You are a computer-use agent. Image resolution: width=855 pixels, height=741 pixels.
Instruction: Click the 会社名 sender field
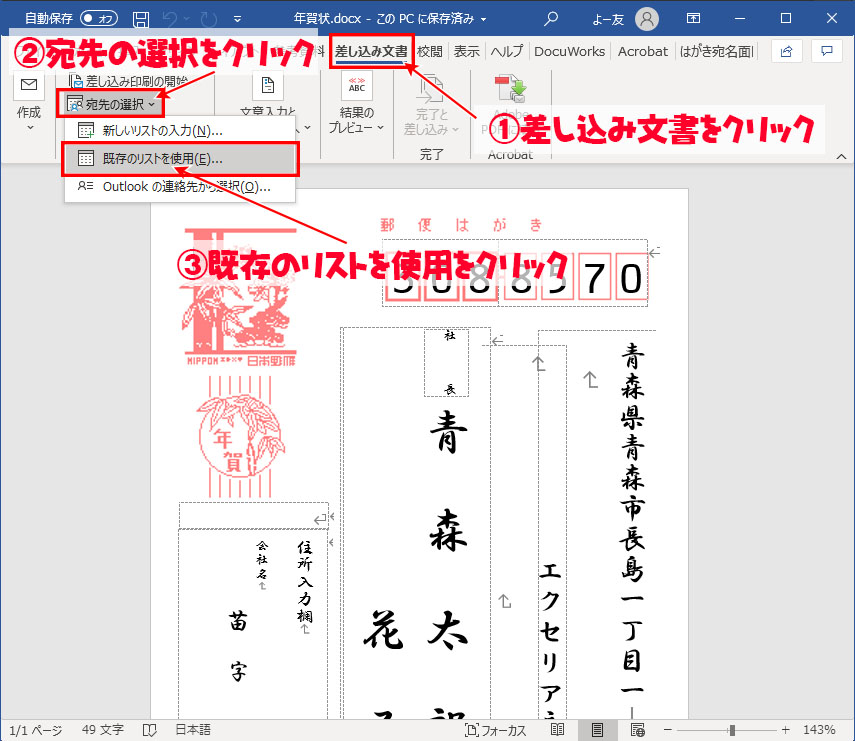pos(262,560)
